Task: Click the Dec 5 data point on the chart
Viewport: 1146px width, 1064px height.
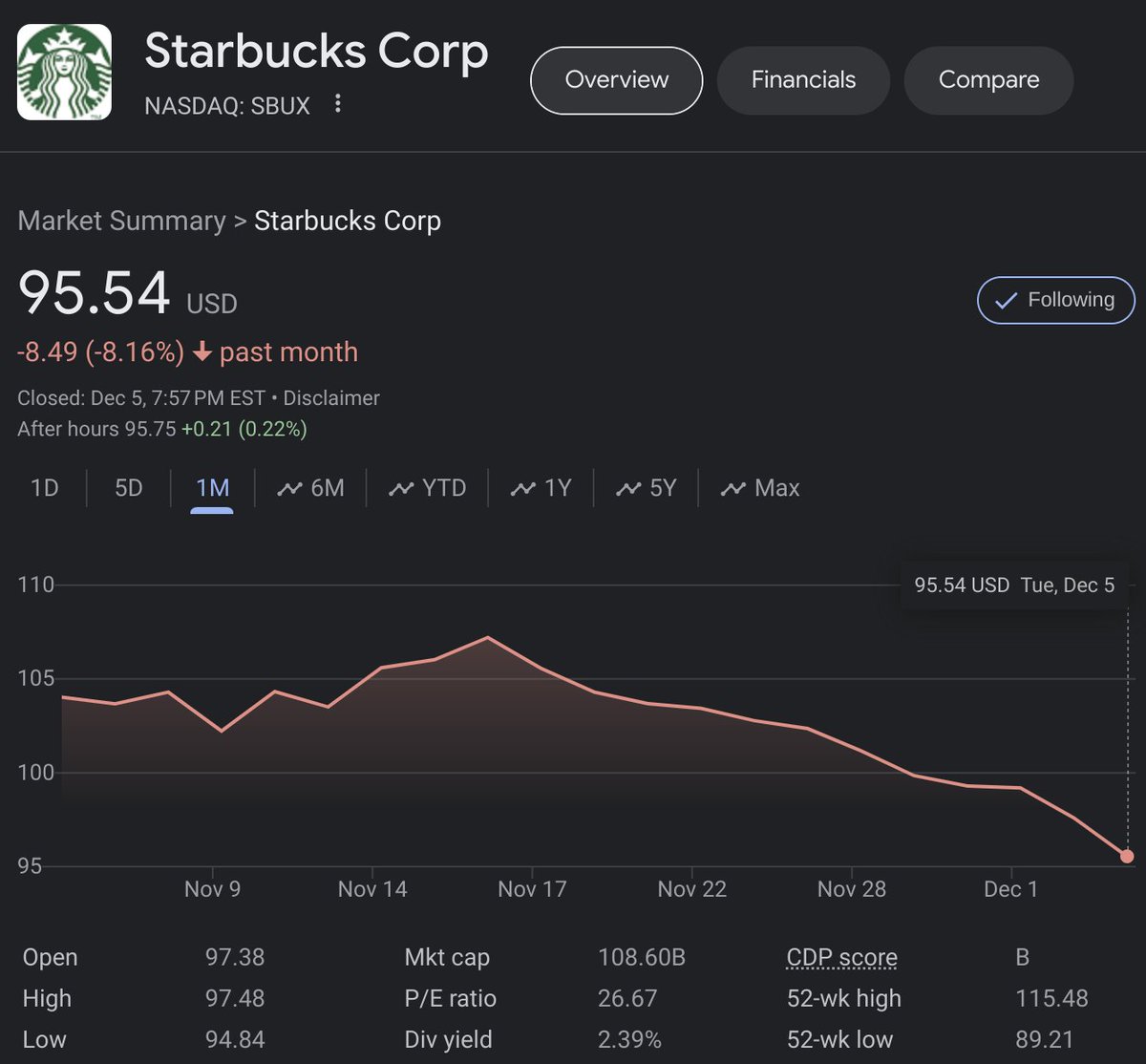Action: click(x=1128, y=855)
